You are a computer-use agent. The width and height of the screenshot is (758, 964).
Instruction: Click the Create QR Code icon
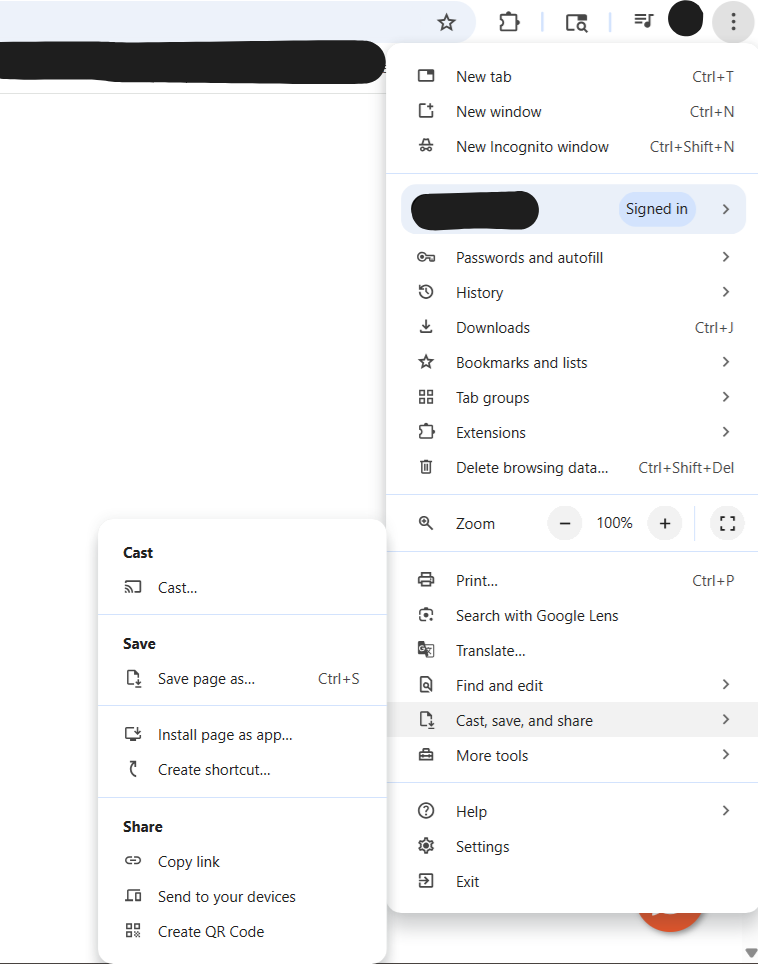(x=133, y=931)
